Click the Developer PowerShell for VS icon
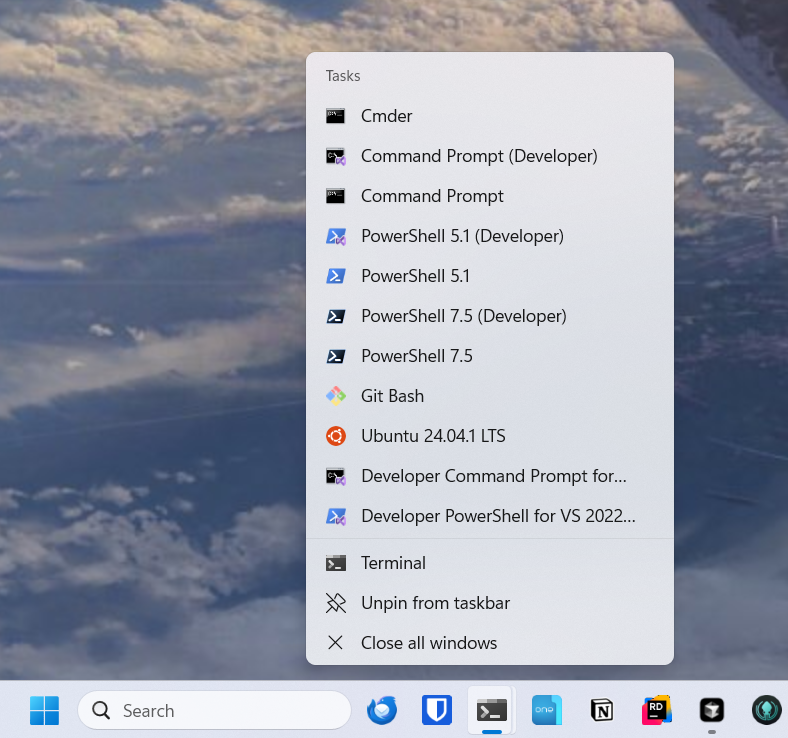 336,516
